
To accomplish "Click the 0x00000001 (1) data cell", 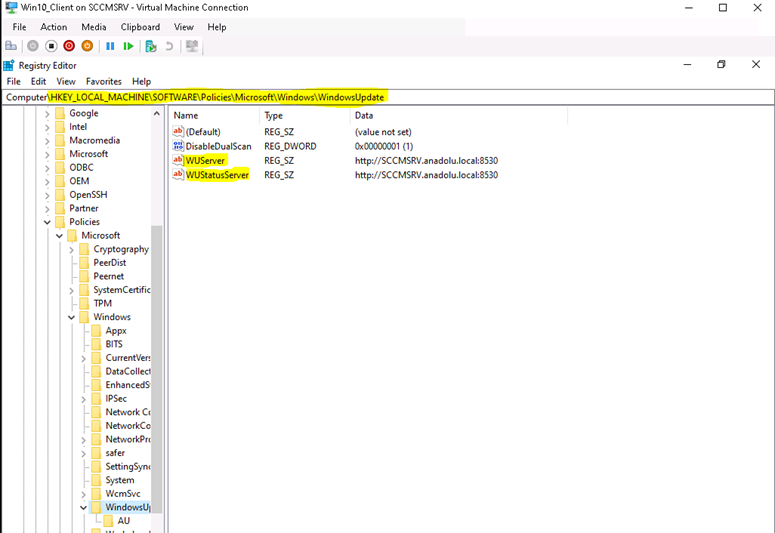I will click(x=384, y=146).
